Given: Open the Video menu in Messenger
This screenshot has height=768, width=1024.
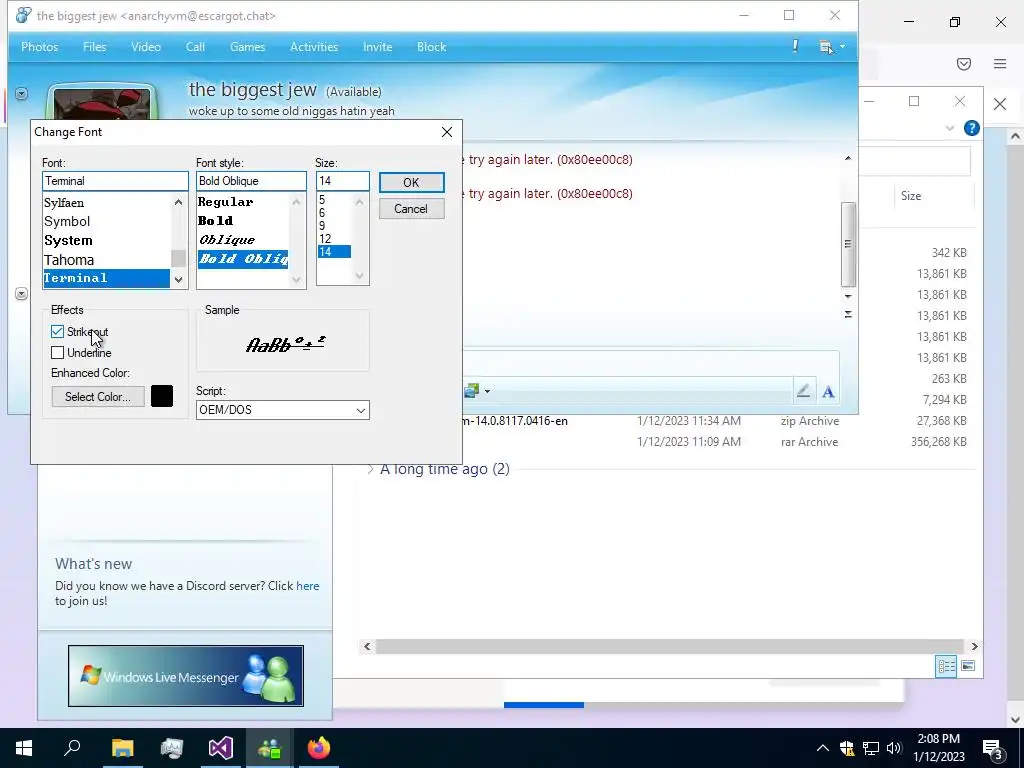Looking at the screenshot, I should tap(146, 47).
